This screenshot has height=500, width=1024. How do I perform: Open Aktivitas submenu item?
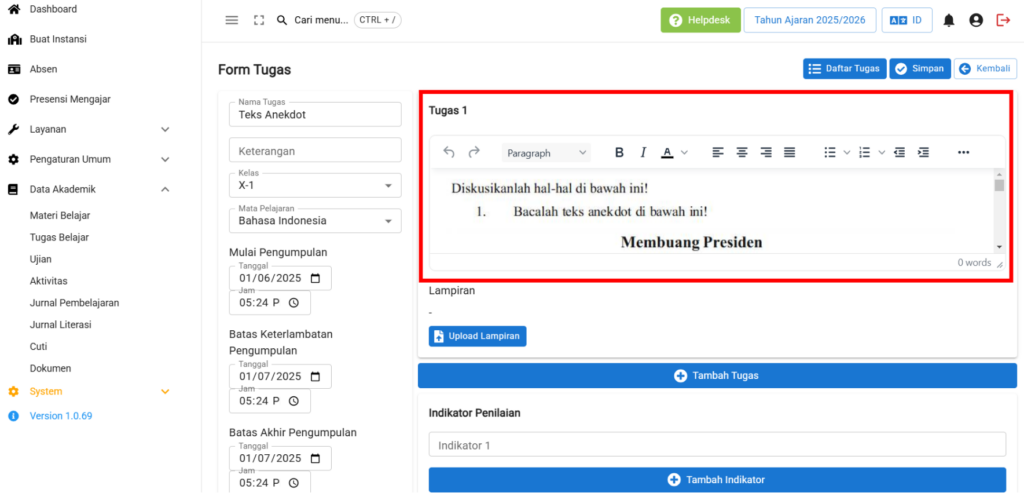pyautogui.click(x=48, y=281)
